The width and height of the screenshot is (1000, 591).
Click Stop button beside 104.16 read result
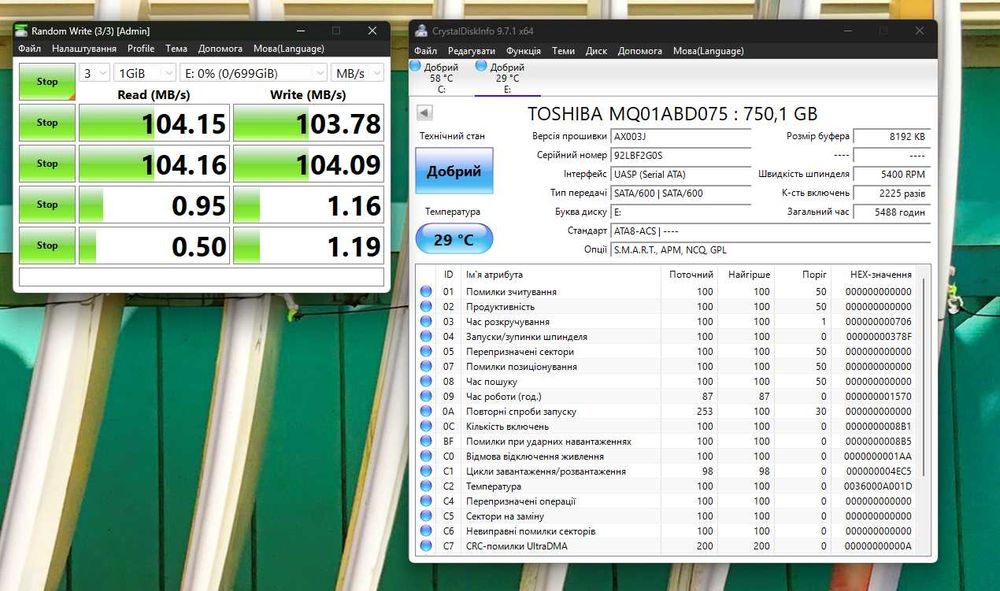click(47, 163)
